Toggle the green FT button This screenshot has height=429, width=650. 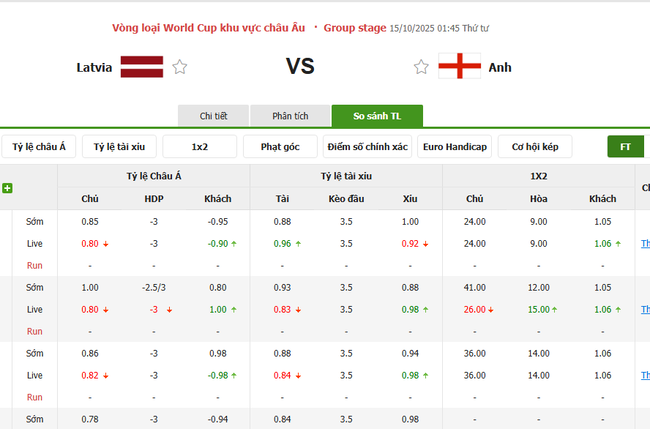(625, 147)
